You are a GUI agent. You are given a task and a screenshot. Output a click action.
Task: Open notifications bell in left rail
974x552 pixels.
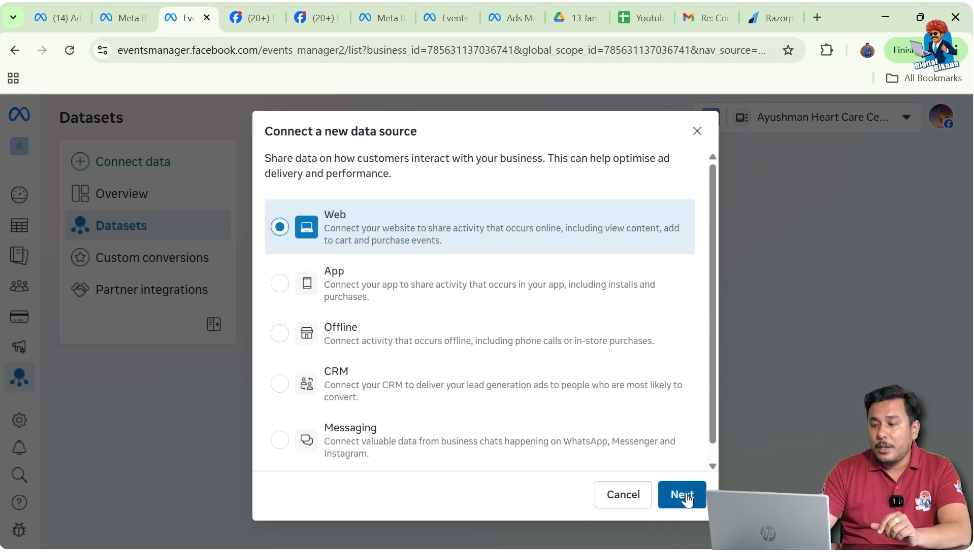(19, 448)
